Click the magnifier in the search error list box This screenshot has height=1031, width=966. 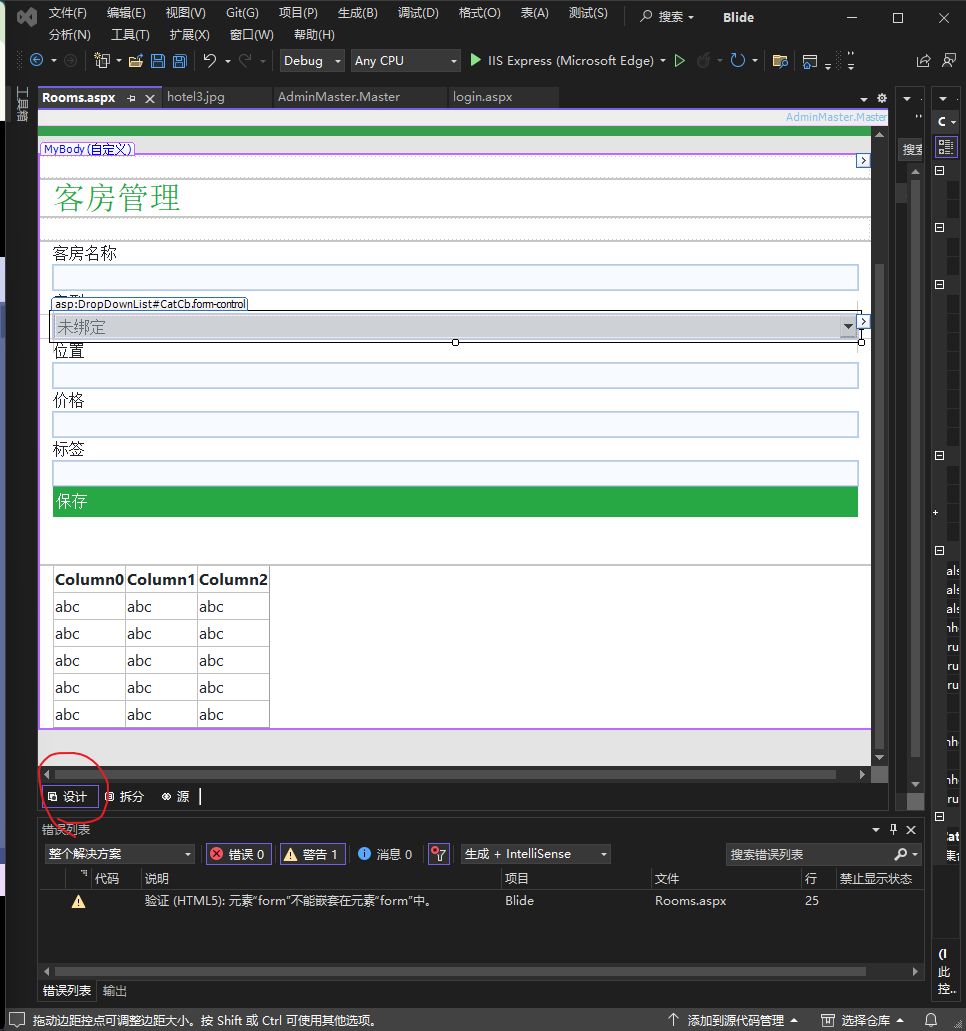(900, 854)
